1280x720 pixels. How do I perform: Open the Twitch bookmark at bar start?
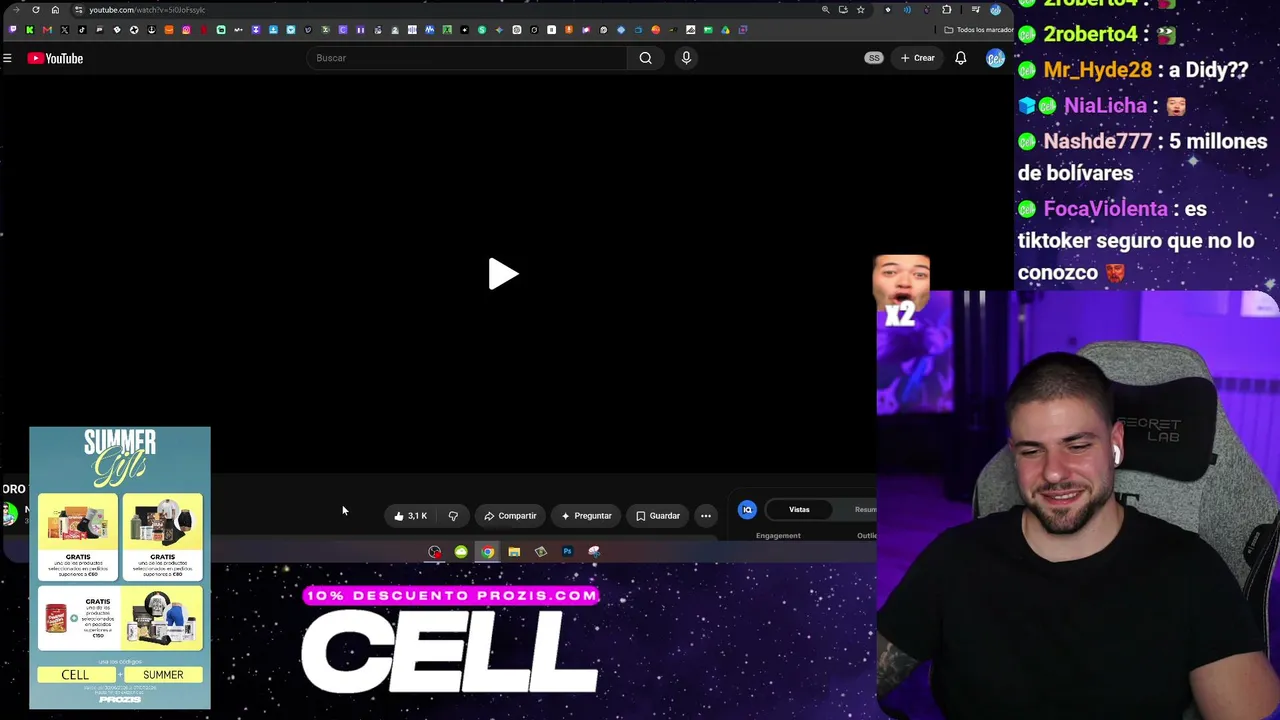(12, 30)
